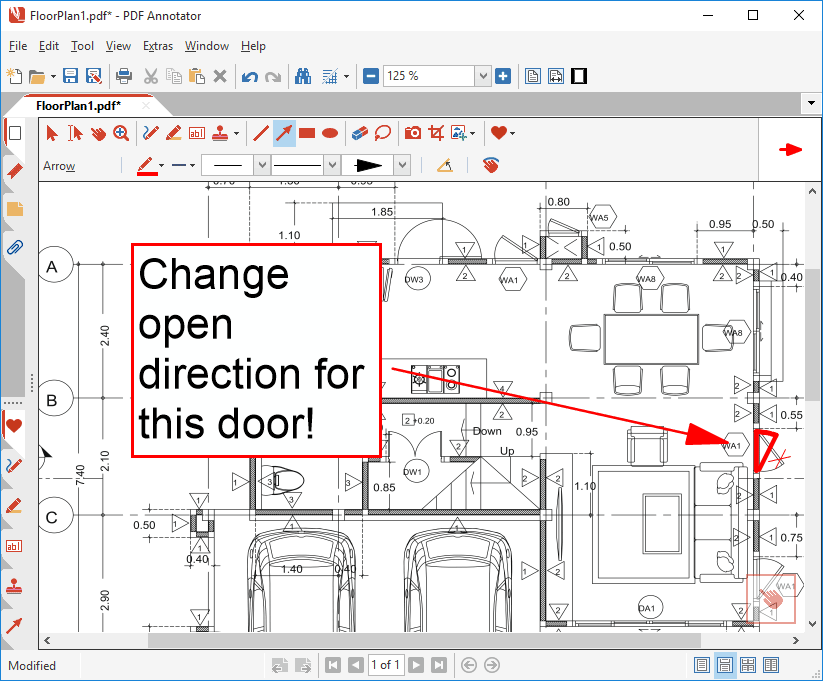Open the Favorites heart dropdown arrow
Viewport: 823px width, 681px height.
(512, 134)
